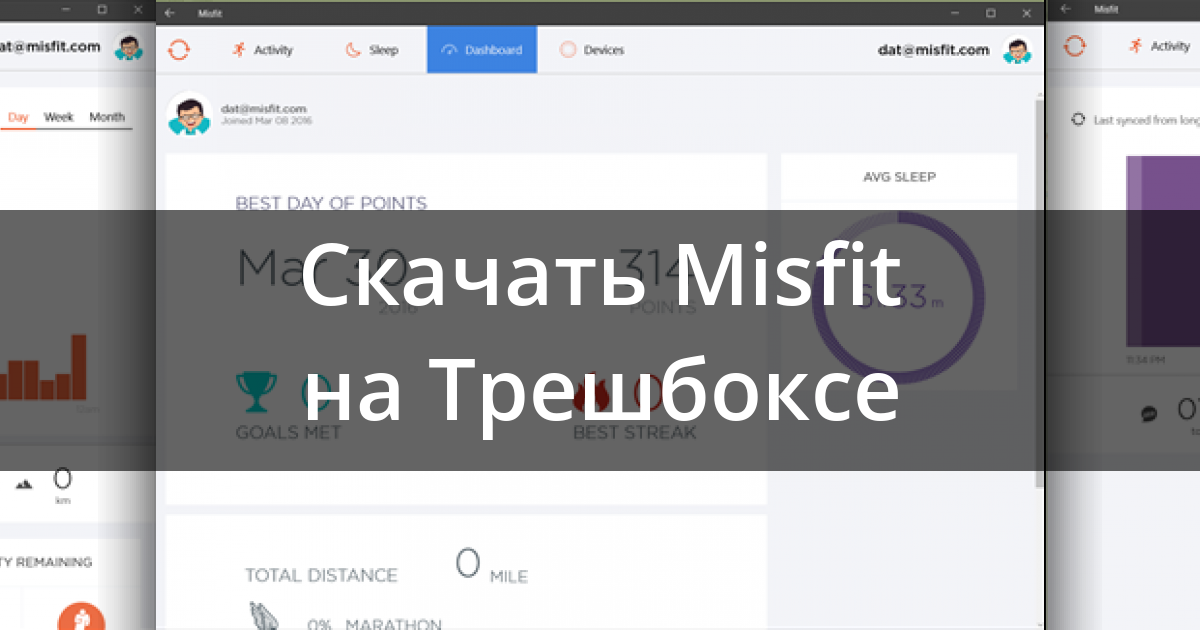Click the Devices circle icon
Screen dimensions: 1200x630
tap(568, 49)
